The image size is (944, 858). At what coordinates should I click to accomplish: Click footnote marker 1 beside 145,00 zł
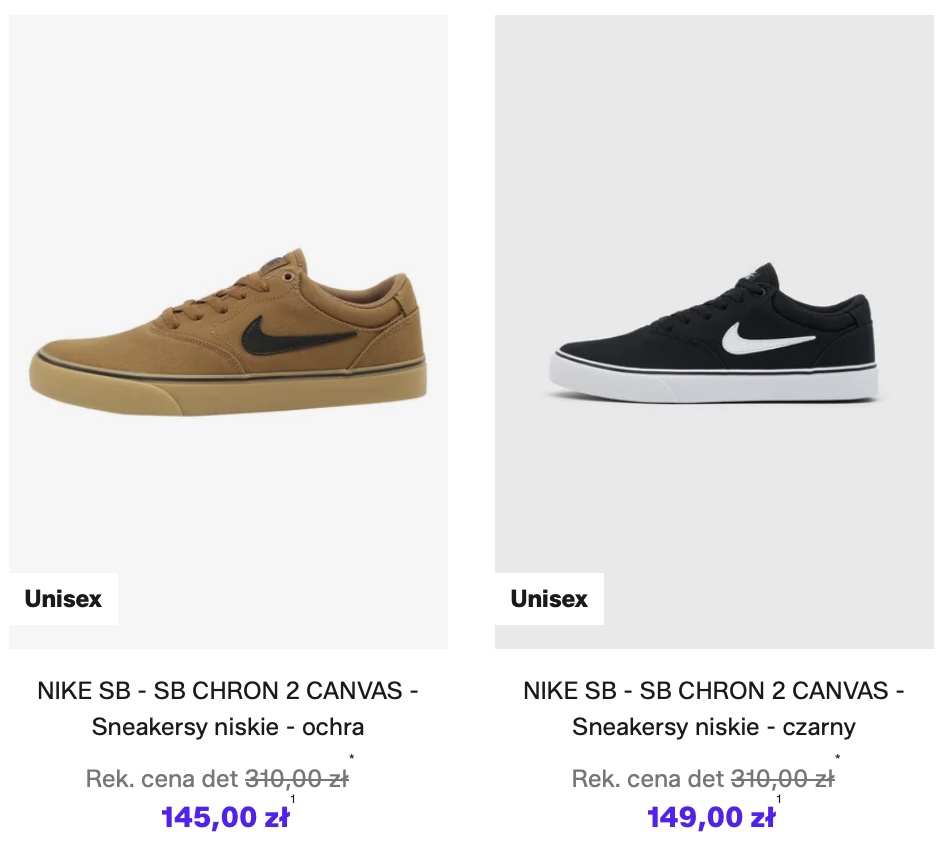click(293, 799)
